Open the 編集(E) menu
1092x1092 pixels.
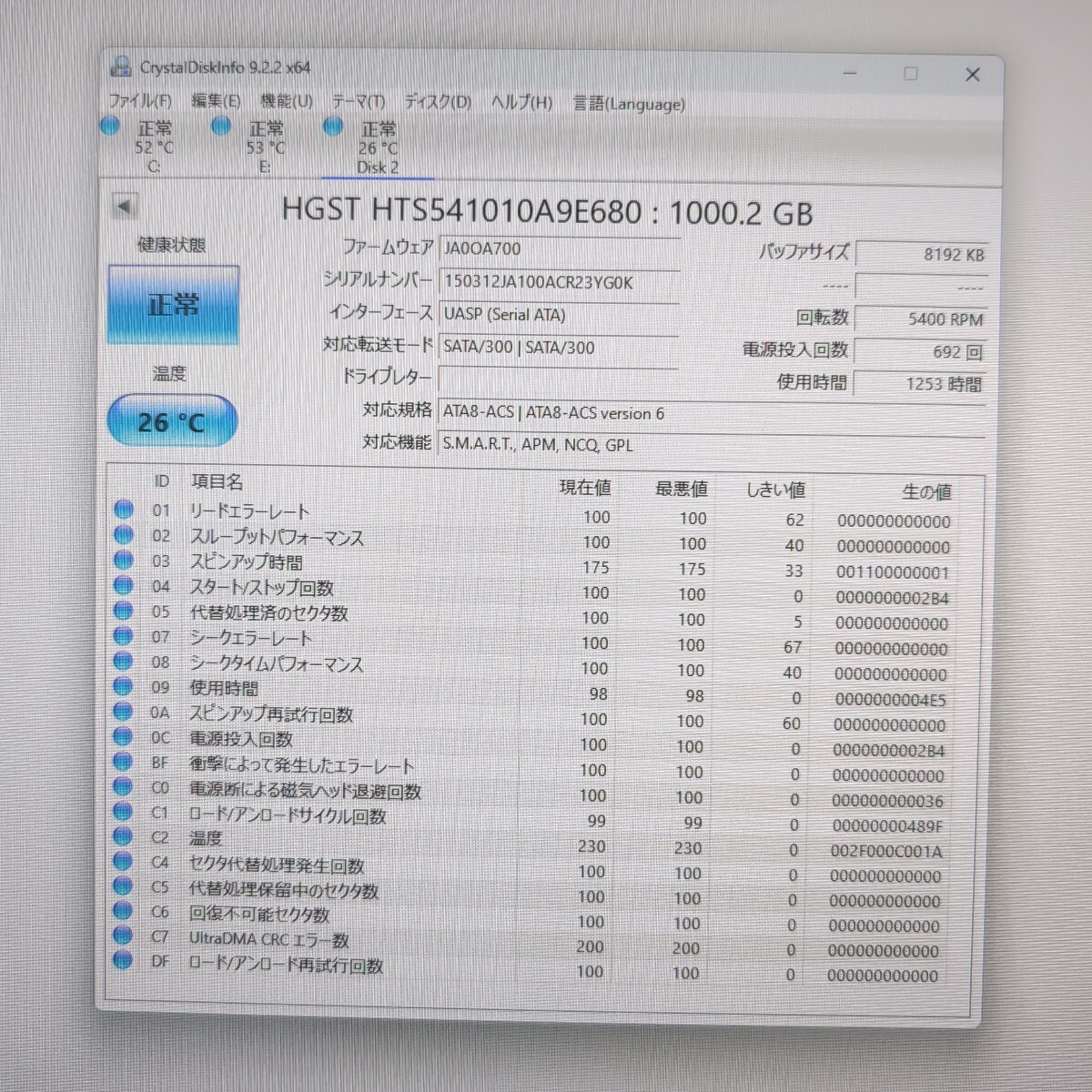click(x=216, y=101)
